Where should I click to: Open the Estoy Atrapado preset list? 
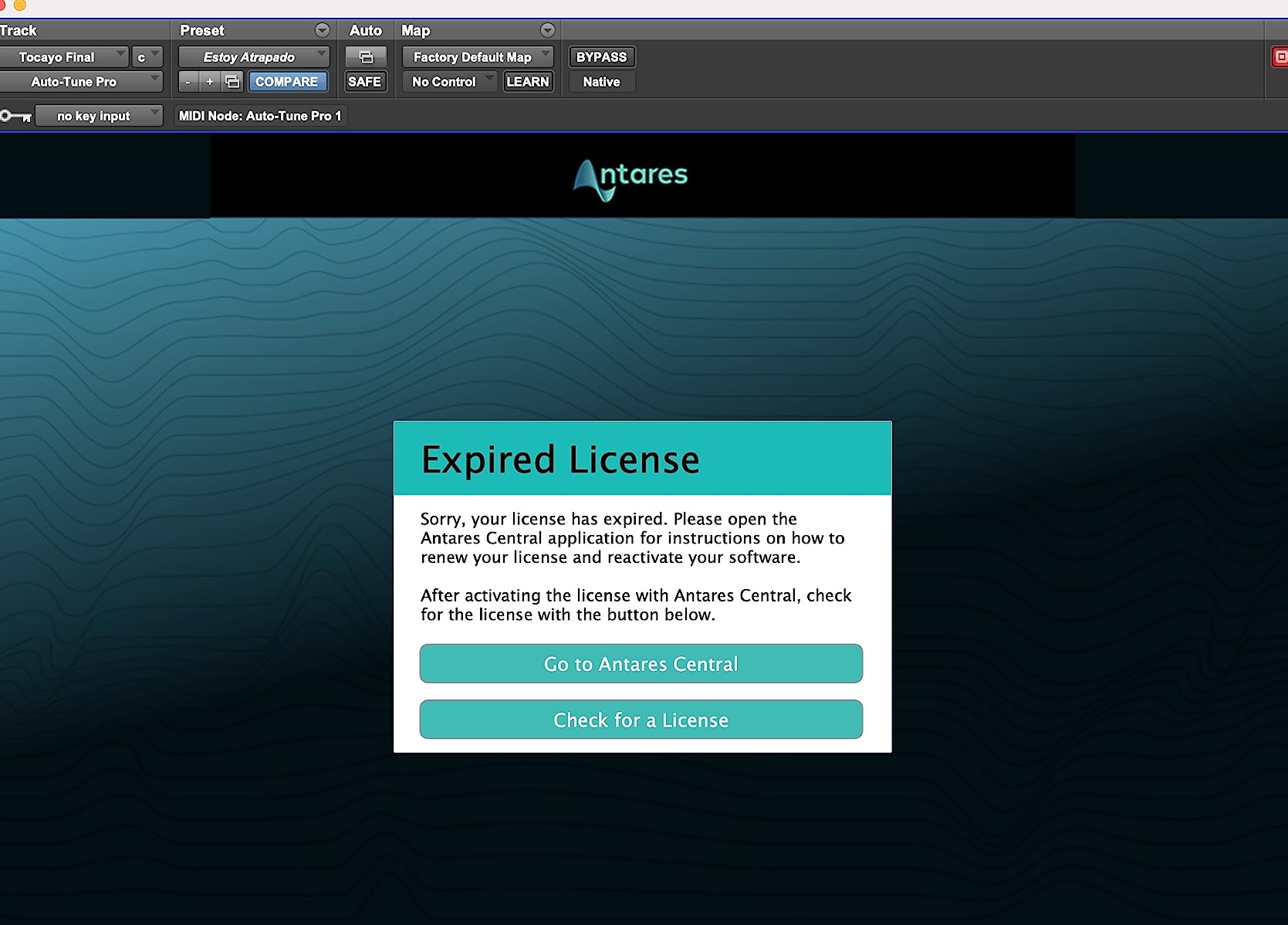click(254, 57)
